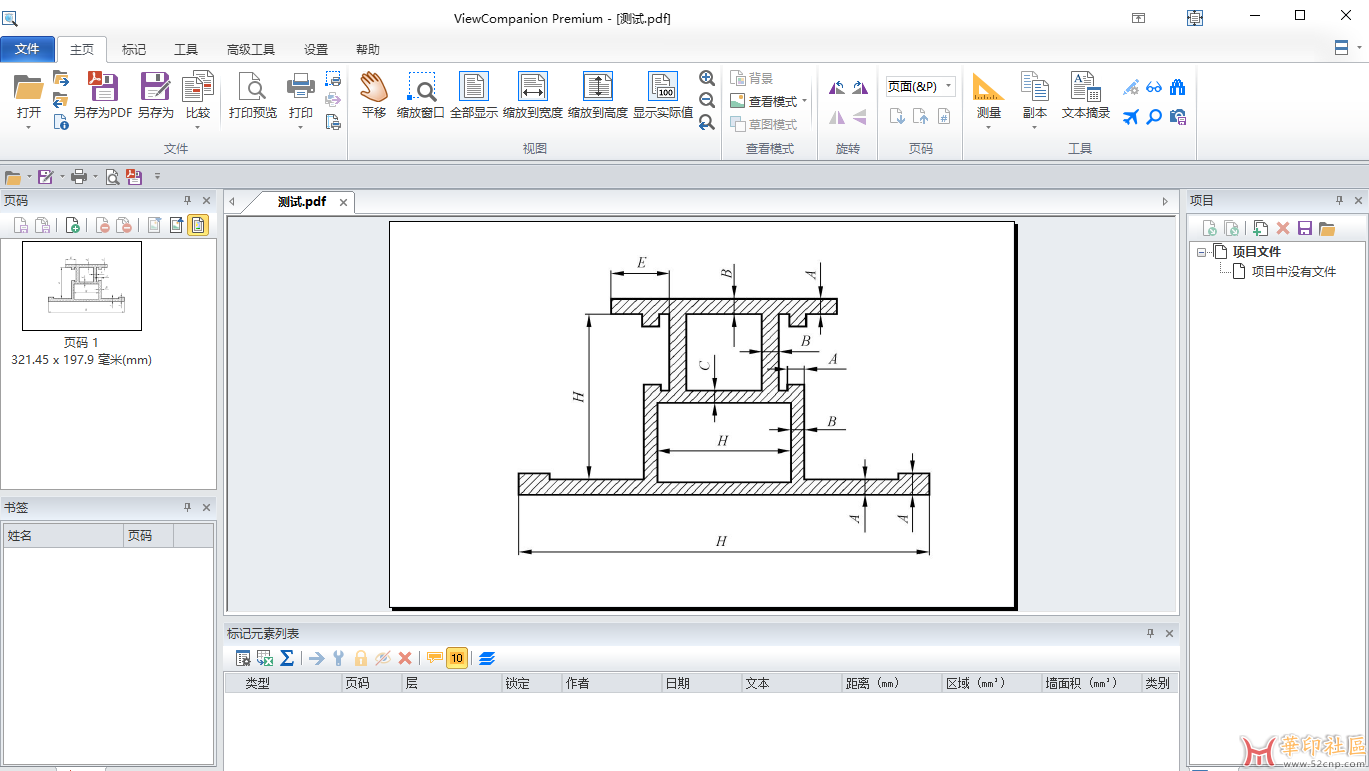Click the 另存为 save-as icon
Screen dimensions: 1369x771
point(155,87)
